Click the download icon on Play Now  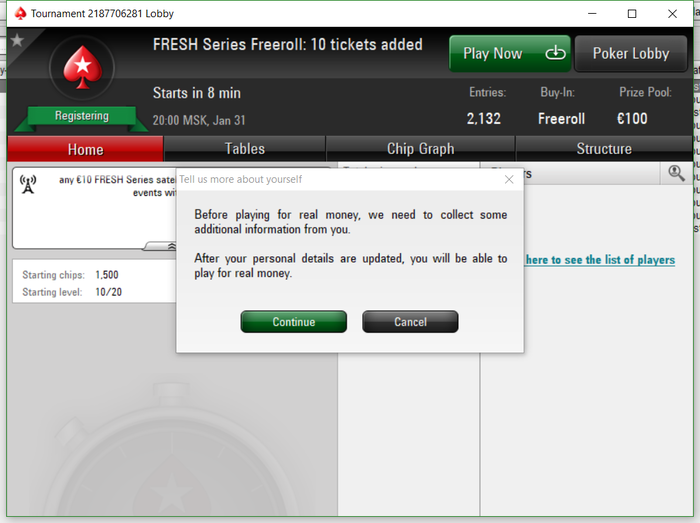555,53
